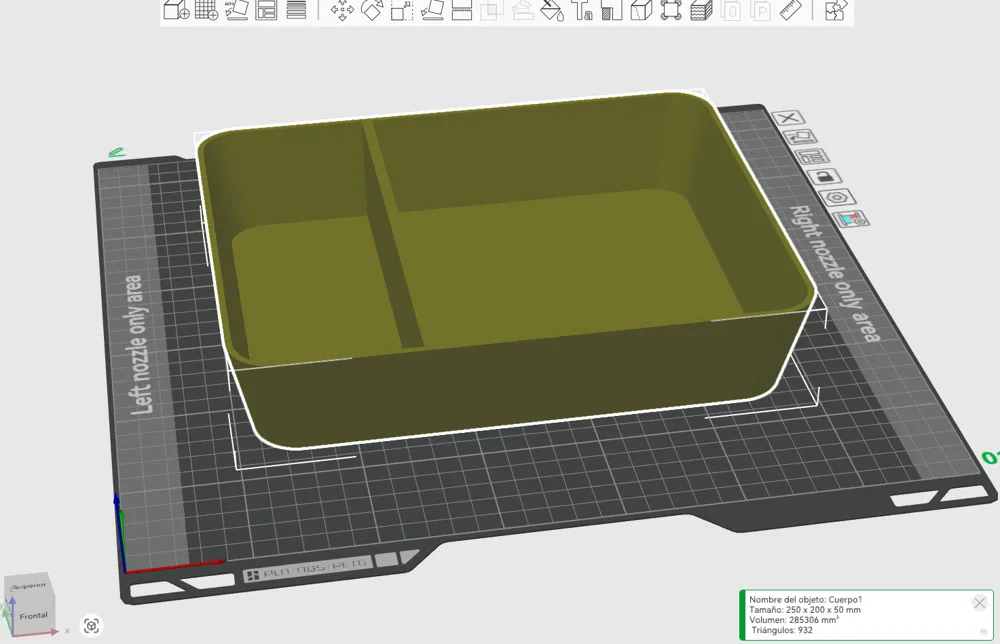The height and width of the screenshot is (644, 1000).
Task: Select the Scale tool
Action: (x=402, y=13)
